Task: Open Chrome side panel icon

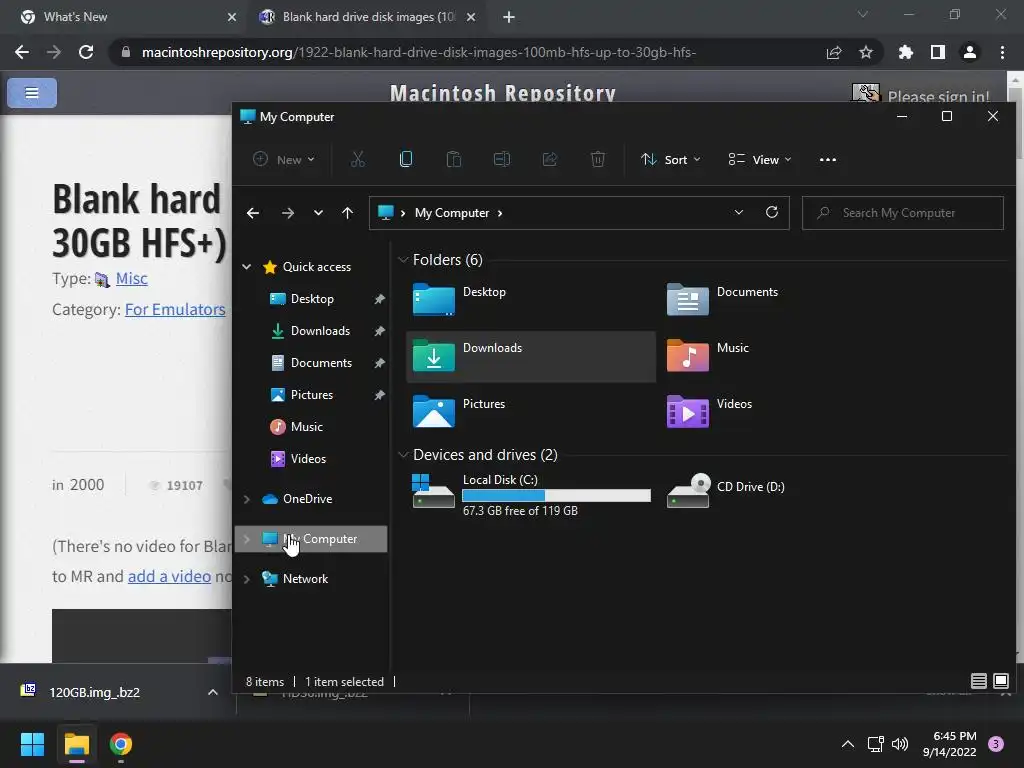Action: (938, 52)
